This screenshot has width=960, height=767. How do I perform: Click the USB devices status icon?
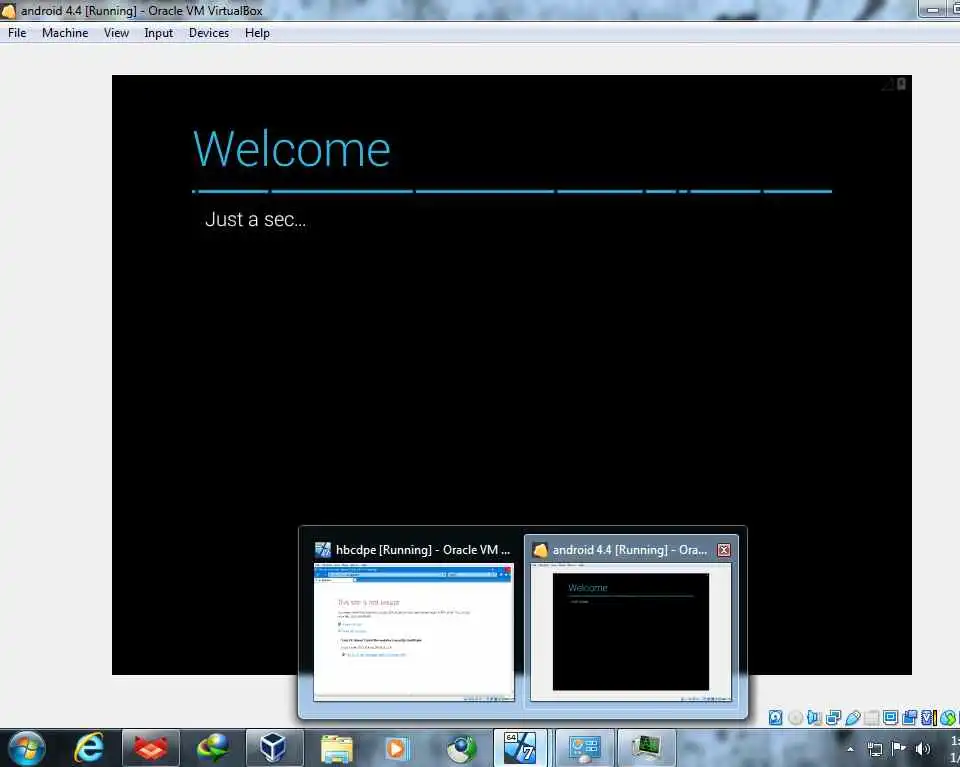tap(853, 717)
